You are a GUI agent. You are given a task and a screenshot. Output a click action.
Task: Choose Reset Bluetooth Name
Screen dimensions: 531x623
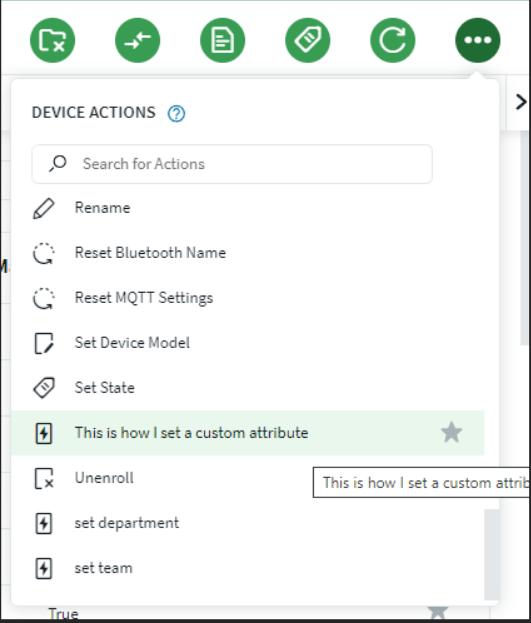[247, 253]
